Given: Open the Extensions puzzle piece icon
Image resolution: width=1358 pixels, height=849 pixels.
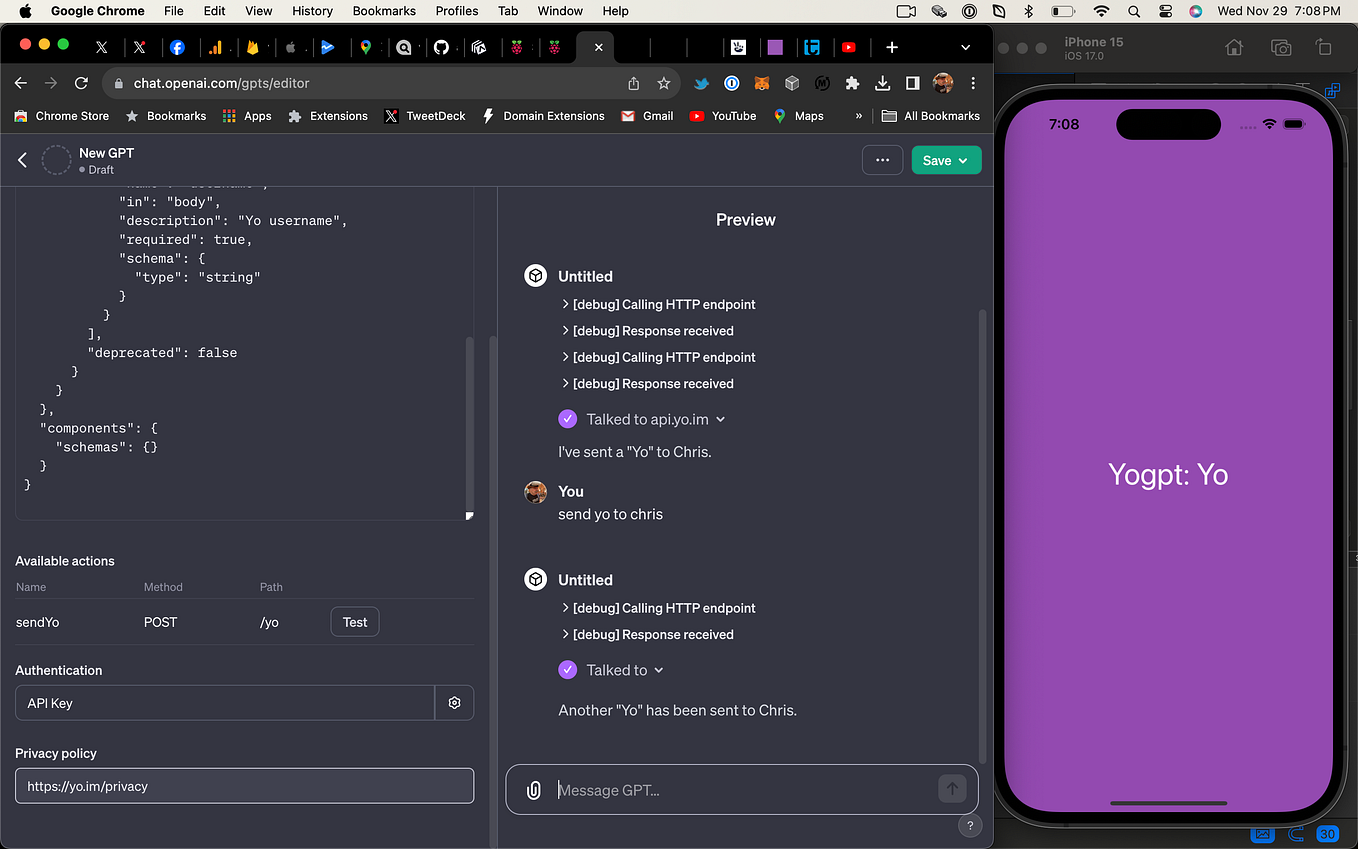Looking at the screenshot, I should (x=852, y=84).
